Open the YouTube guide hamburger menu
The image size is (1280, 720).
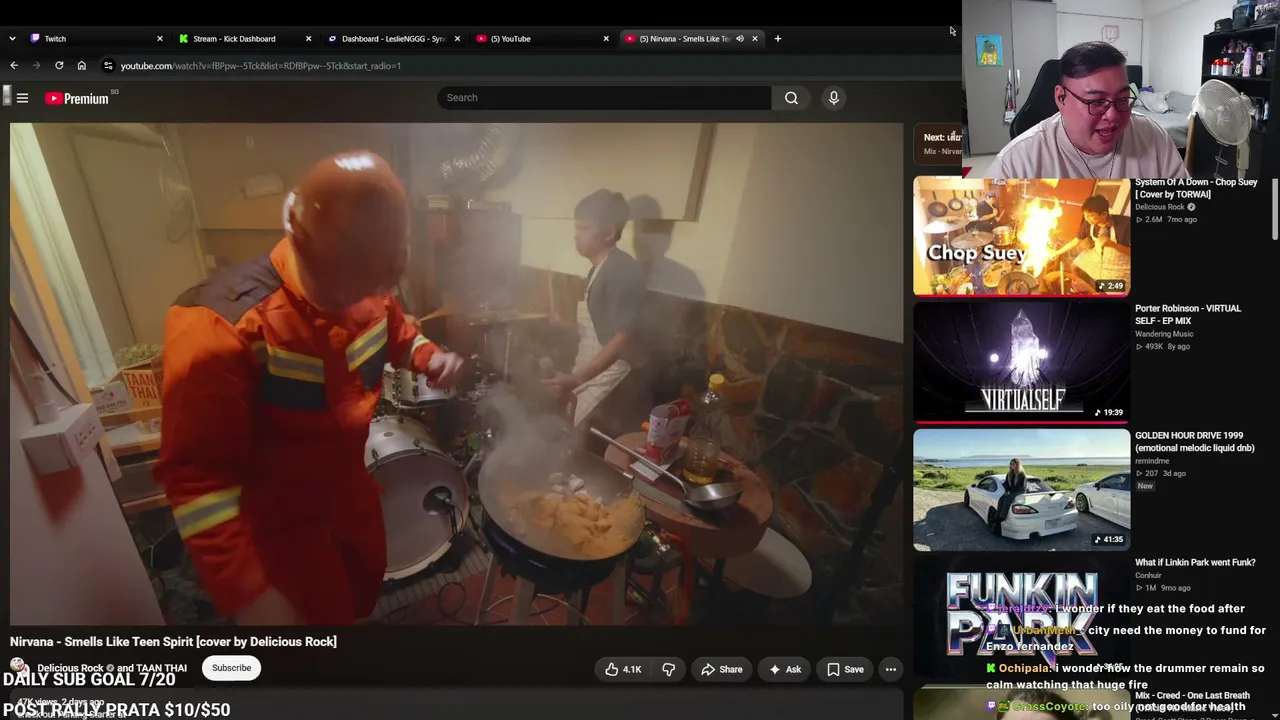pyautogui.click(x=22, y=98)
